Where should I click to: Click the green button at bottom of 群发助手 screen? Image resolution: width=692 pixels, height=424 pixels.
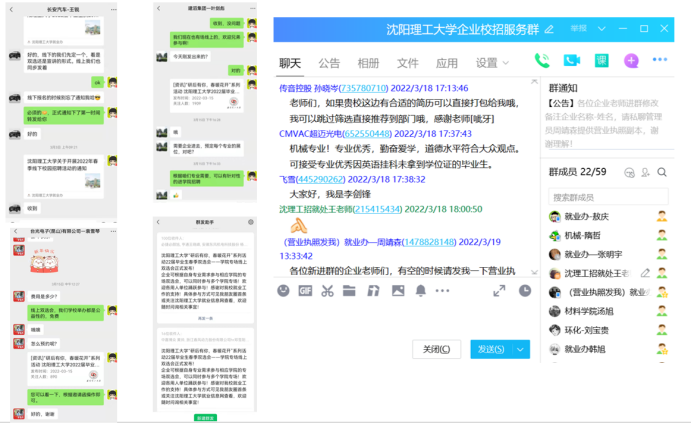pos(205,417)
